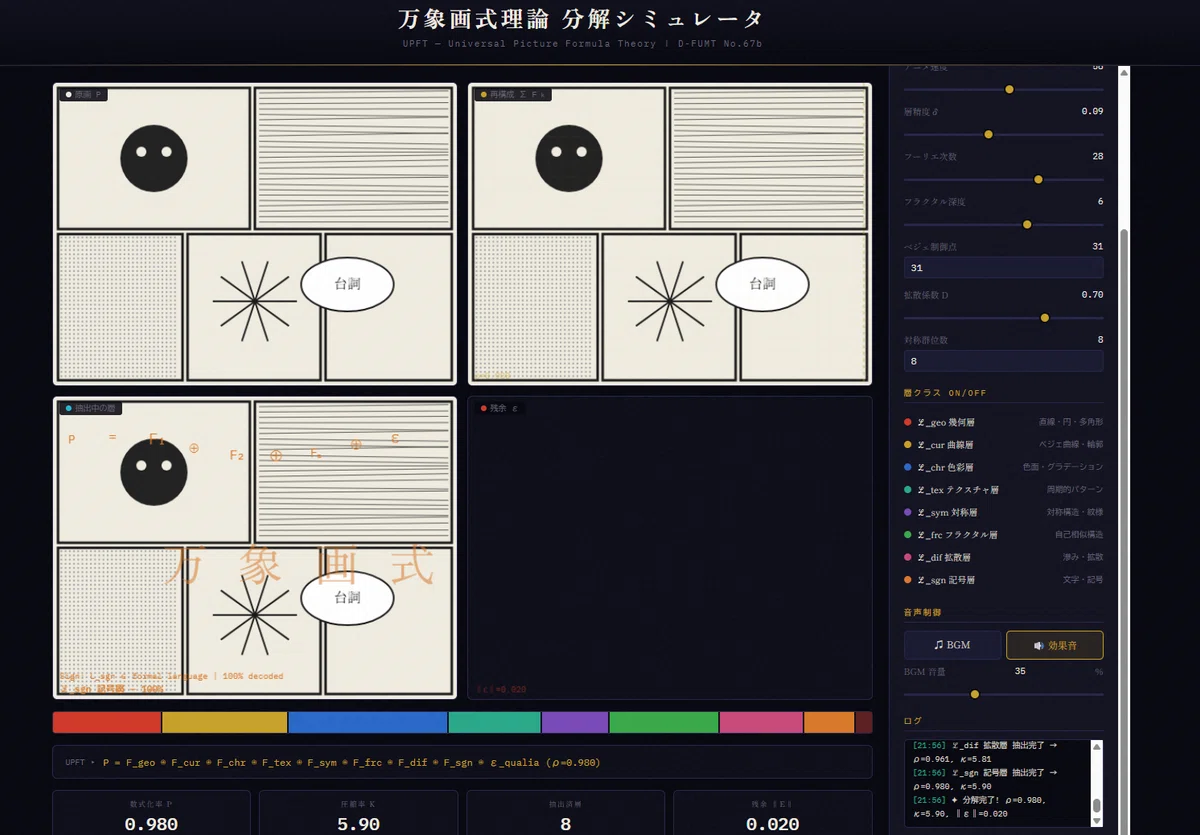
Task: Click the 台詞 speech bubble in 再構成 canvas
Action: (762, 284)
